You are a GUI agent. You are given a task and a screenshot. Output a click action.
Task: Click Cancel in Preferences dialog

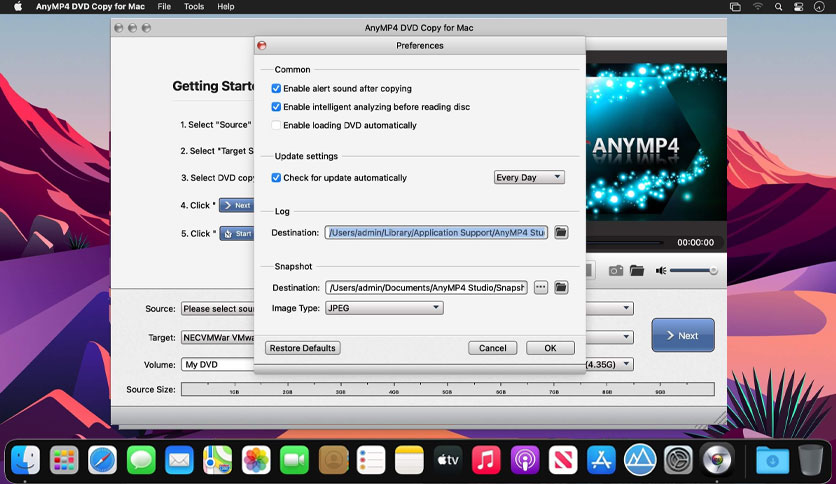493,348
